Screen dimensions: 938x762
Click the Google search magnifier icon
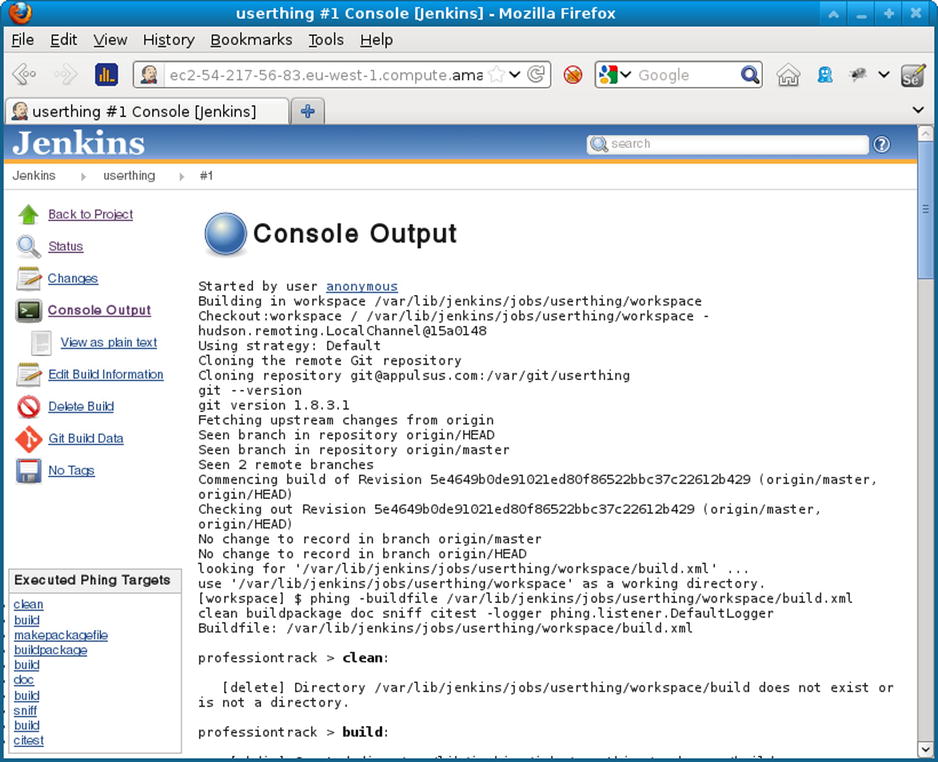coord(750,75)
